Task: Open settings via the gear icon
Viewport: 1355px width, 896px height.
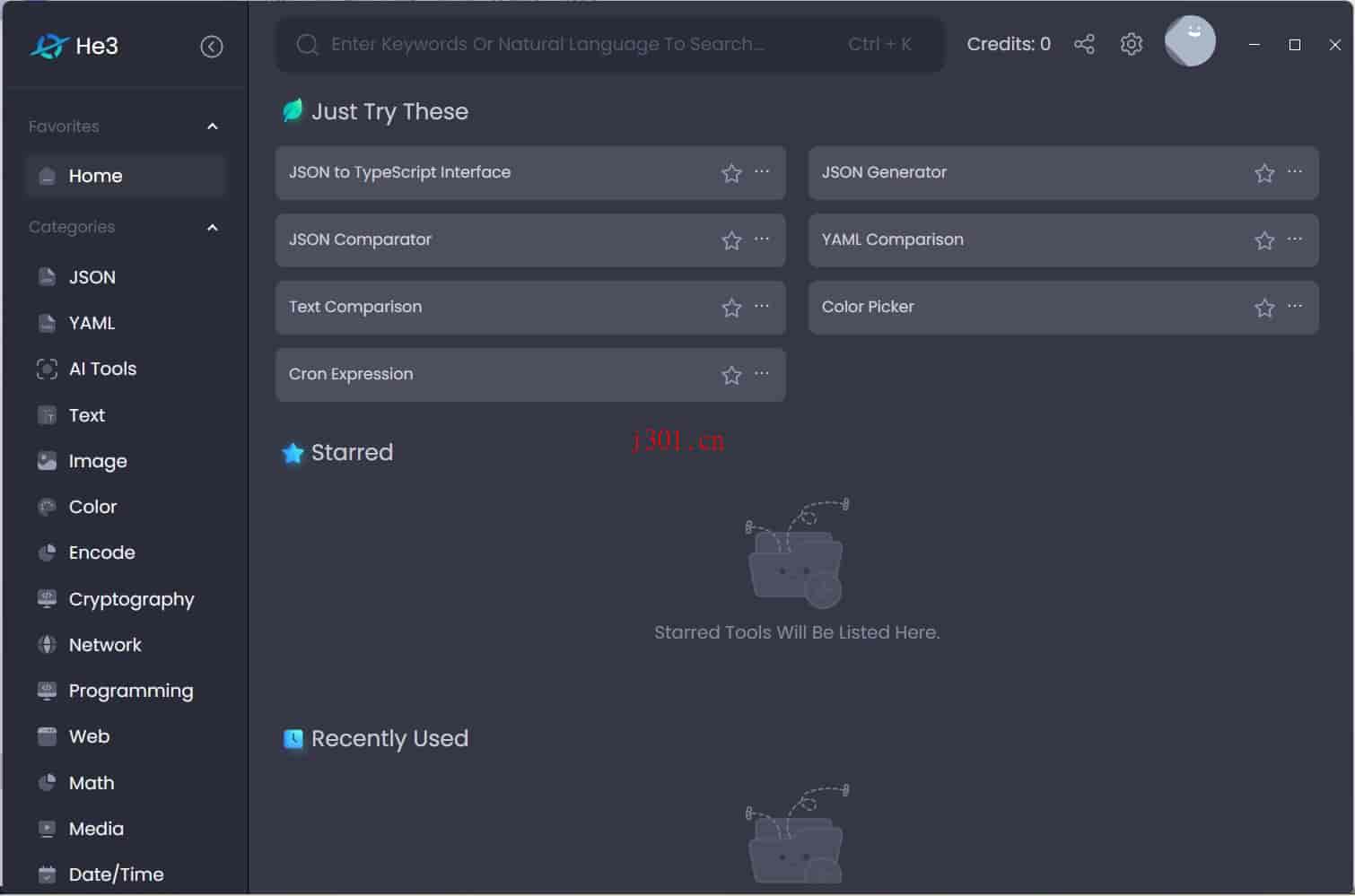Action: tap(1132, 44)
